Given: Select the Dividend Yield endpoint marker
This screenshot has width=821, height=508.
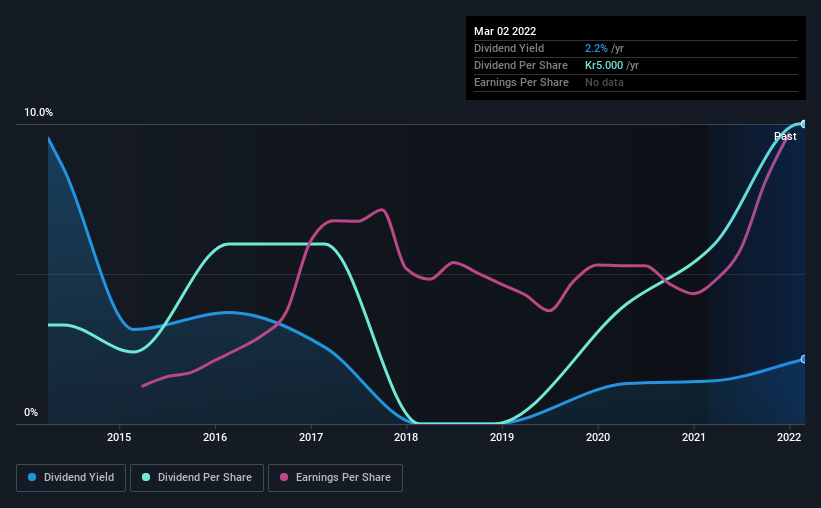Looking at the screenshot, I should [803, 359].
